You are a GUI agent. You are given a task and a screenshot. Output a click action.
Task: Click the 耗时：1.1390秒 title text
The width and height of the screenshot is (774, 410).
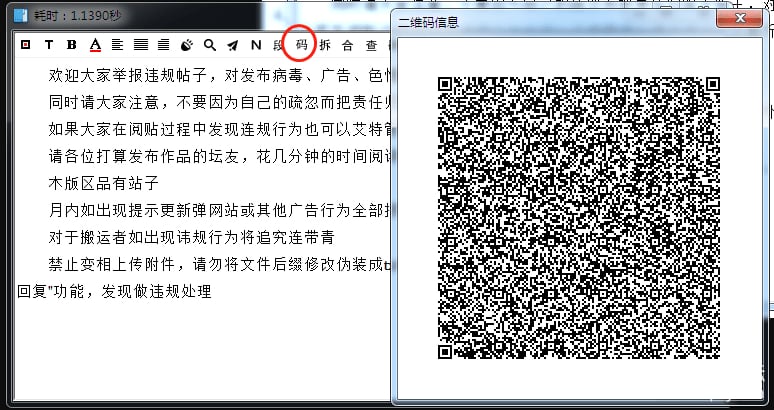(x=77, y=16)
